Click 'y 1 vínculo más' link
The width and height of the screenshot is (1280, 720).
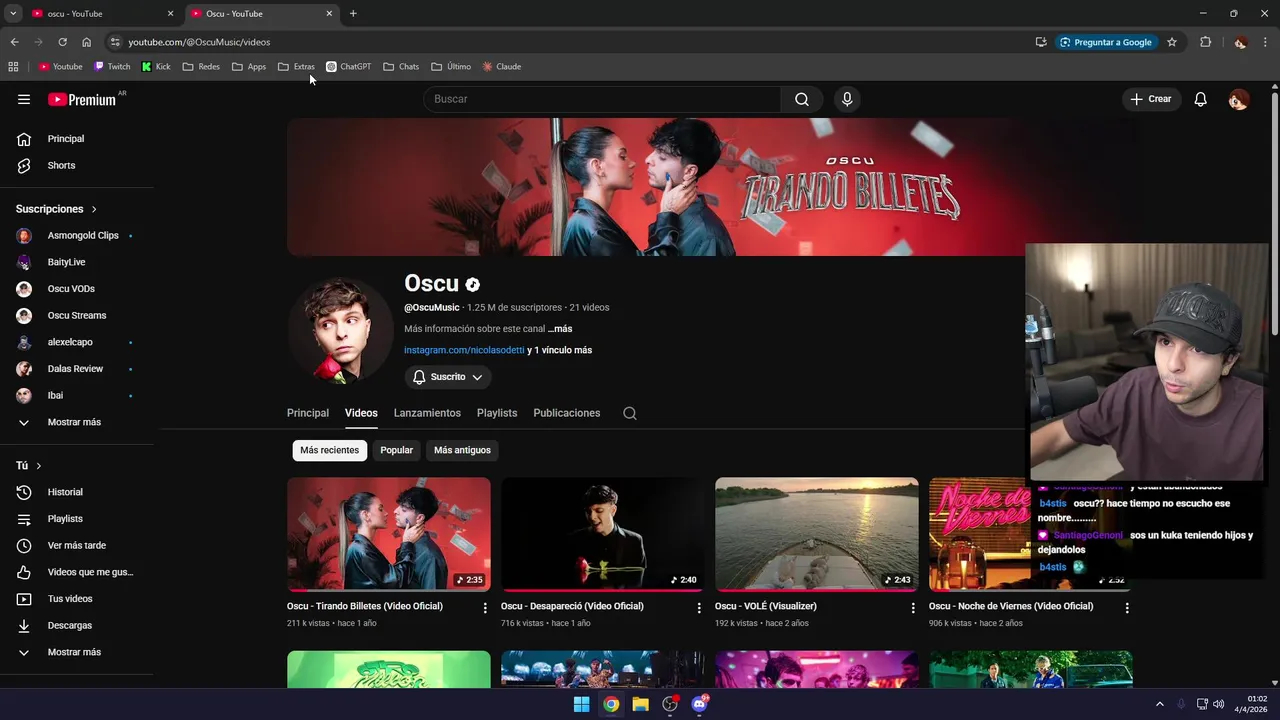pyautogui.click(x=560, y=351)
